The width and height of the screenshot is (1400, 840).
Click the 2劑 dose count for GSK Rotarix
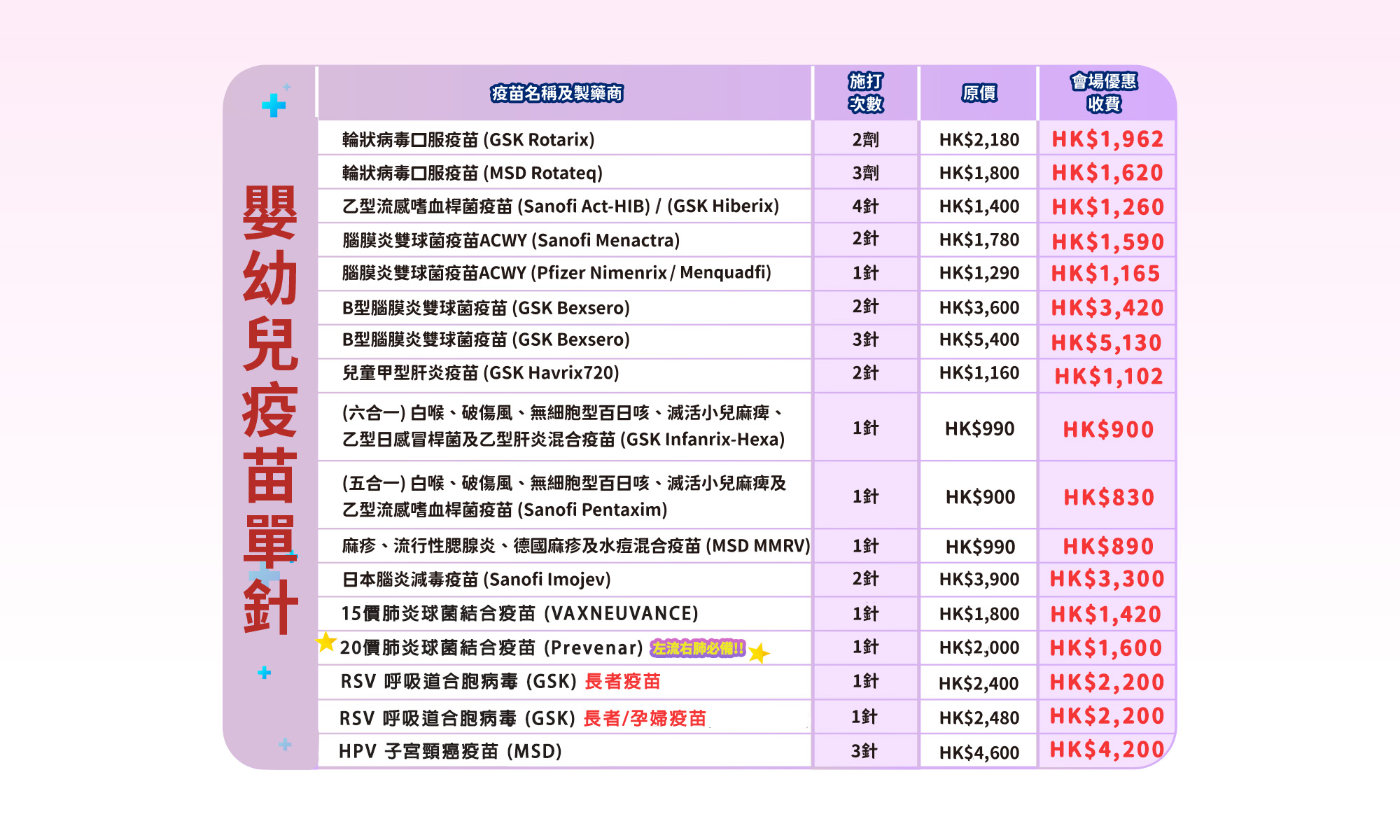click(x=866, y=139)
